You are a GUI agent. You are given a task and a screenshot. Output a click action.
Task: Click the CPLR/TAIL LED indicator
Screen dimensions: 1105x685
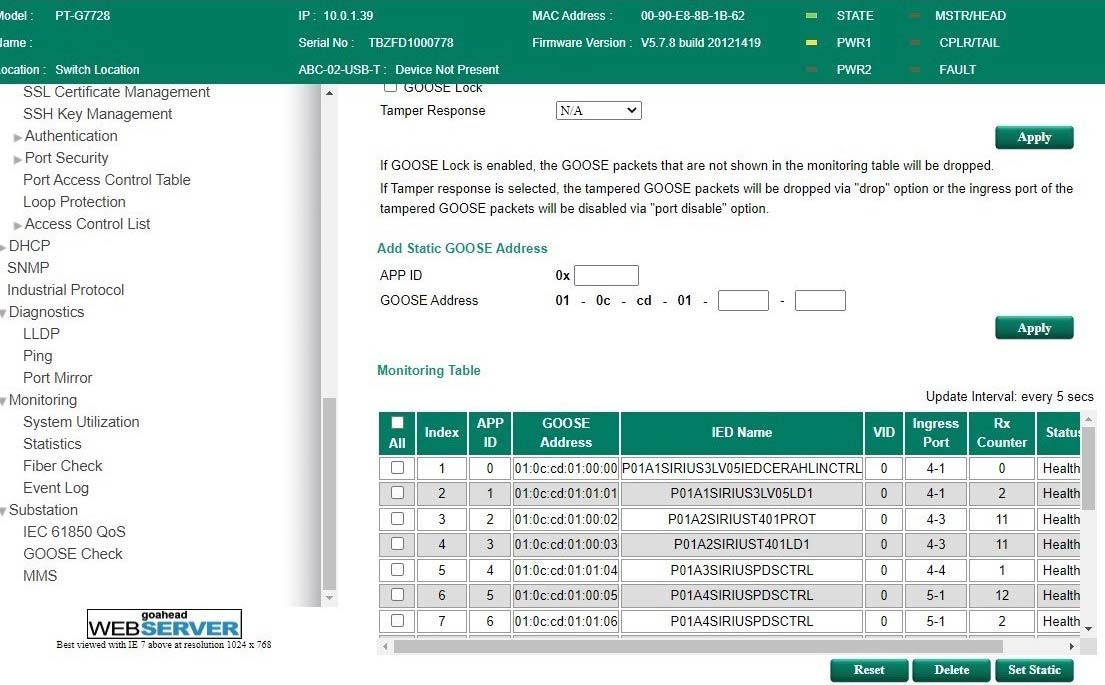[914, 42]
